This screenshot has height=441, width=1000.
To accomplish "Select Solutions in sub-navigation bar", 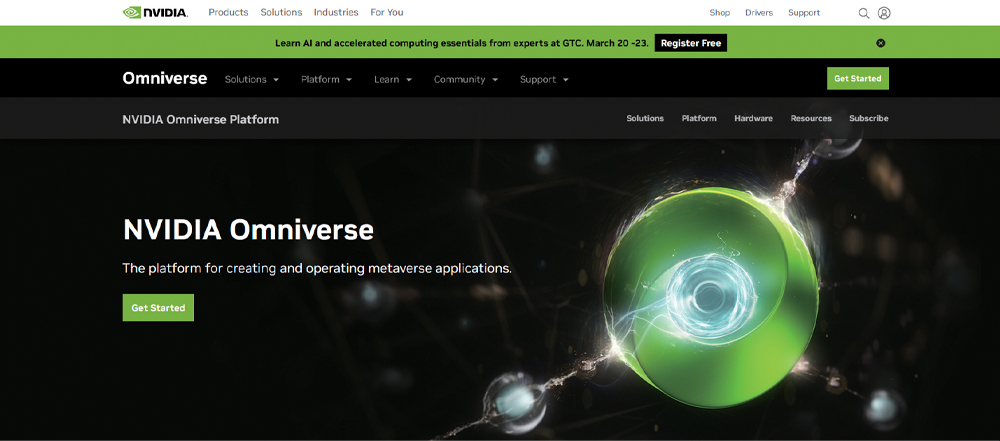I will point(645,119).
